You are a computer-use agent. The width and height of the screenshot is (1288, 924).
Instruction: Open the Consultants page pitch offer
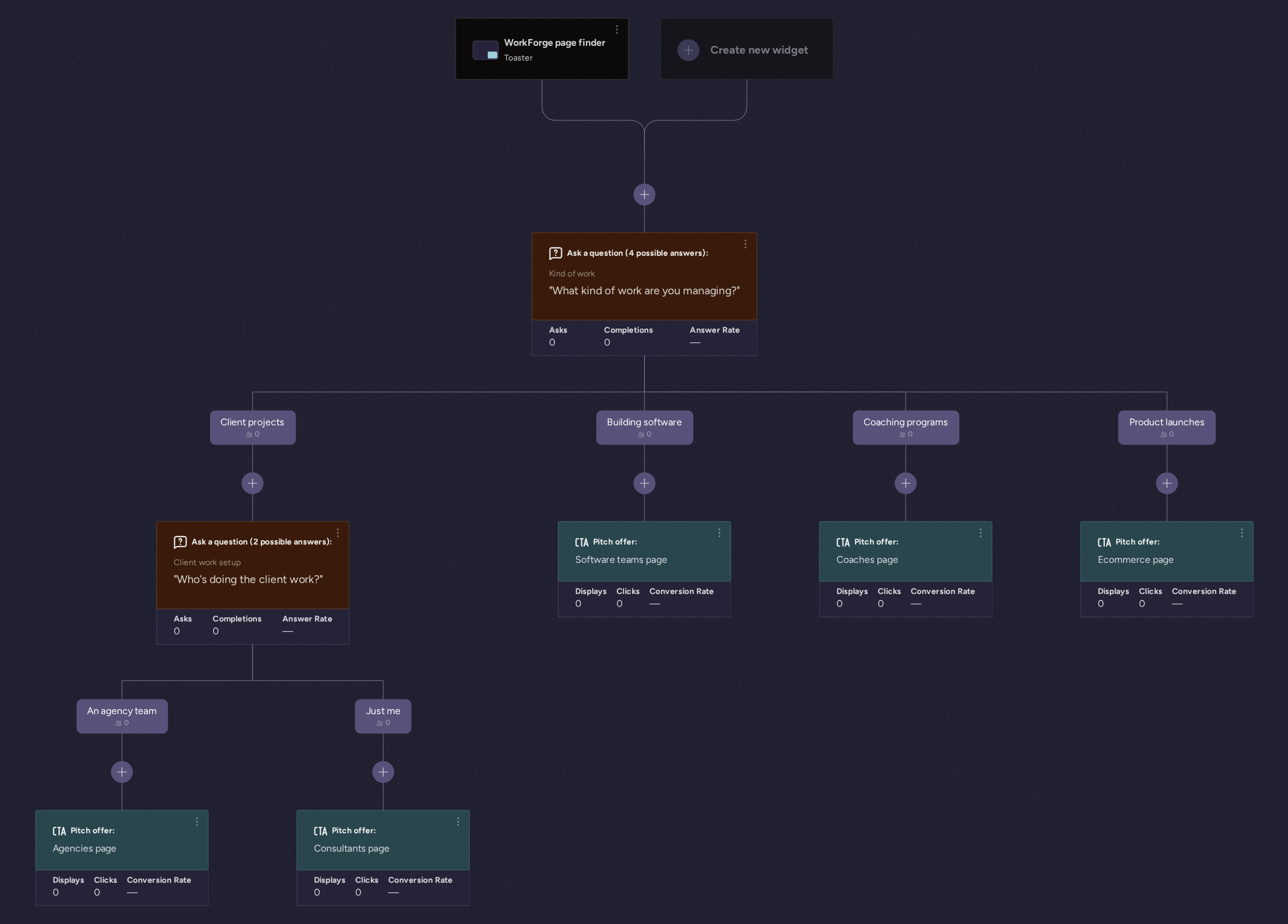(x=383, y=840)
